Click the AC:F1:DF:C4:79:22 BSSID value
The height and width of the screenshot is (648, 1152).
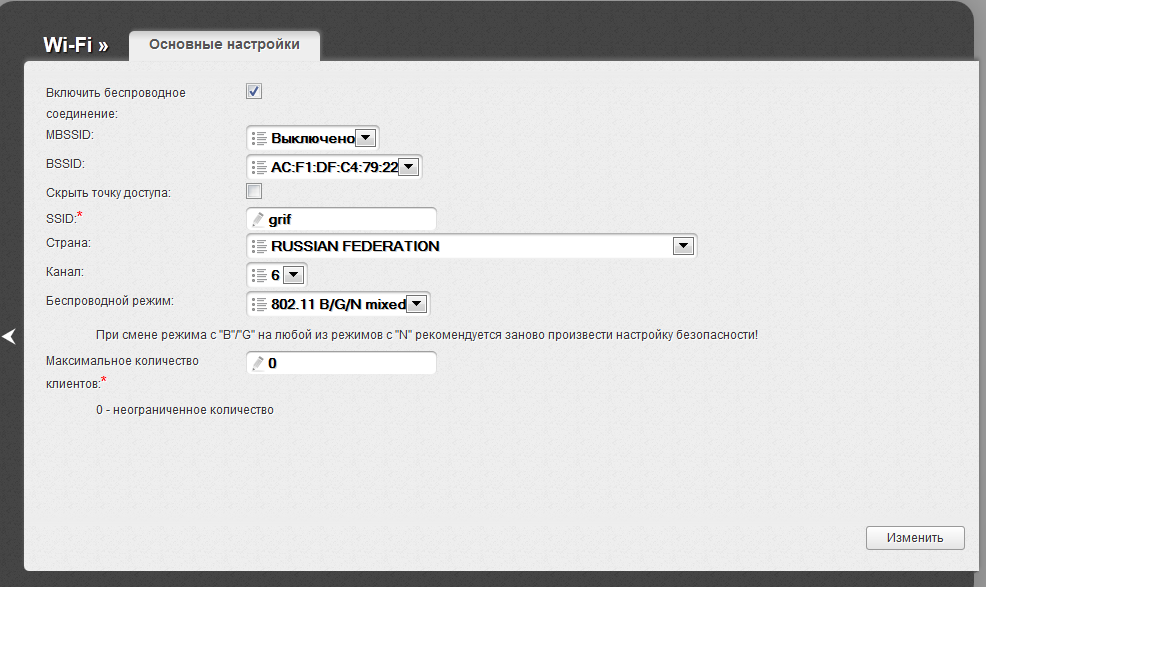click(334, 167)
